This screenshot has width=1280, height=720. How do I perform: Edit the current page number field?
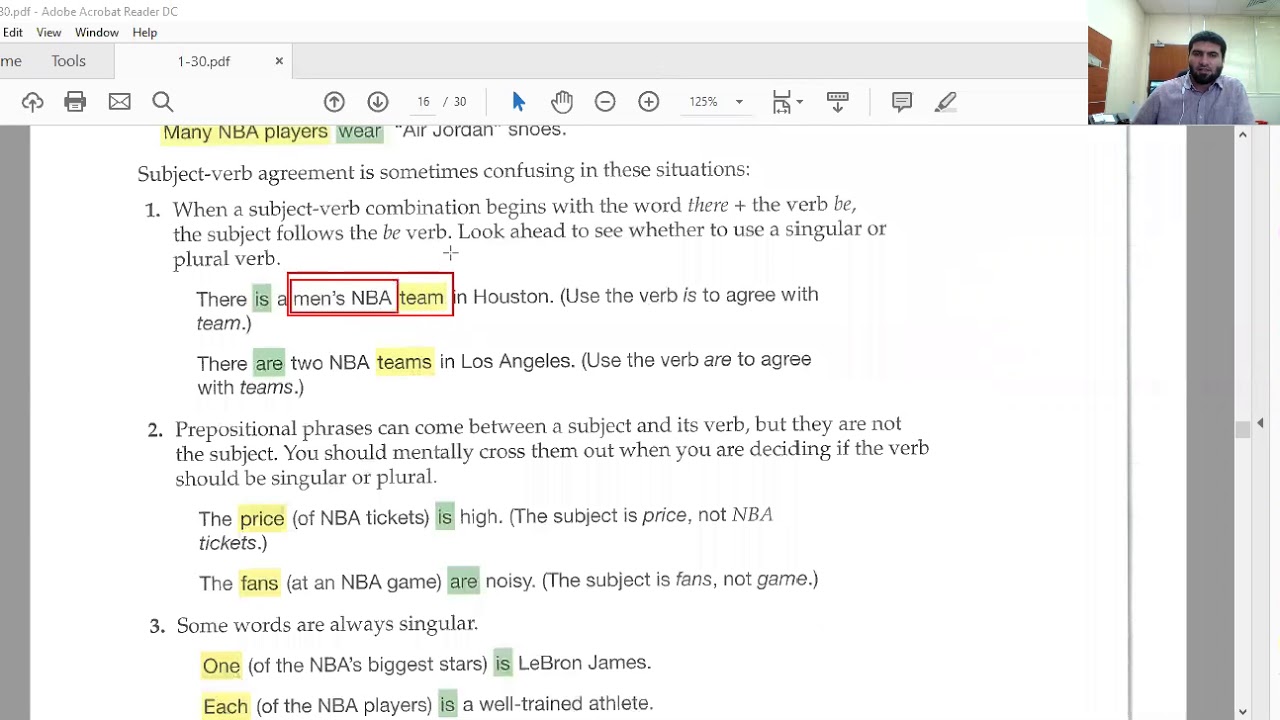coord(422,101)
